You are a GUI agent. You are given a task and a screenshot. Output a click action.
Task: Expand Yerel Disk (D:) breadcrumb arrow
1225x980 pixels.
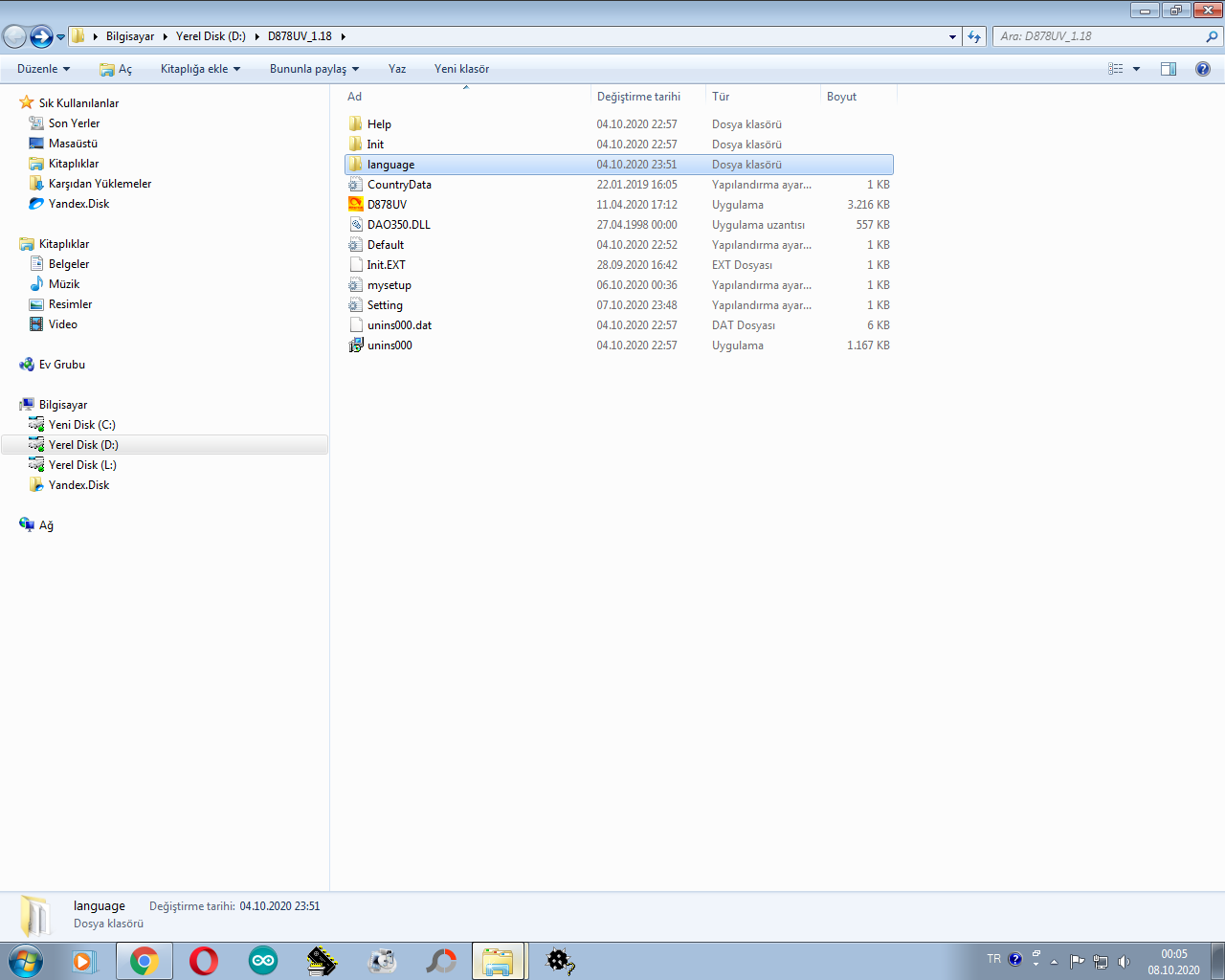point(256,36)
